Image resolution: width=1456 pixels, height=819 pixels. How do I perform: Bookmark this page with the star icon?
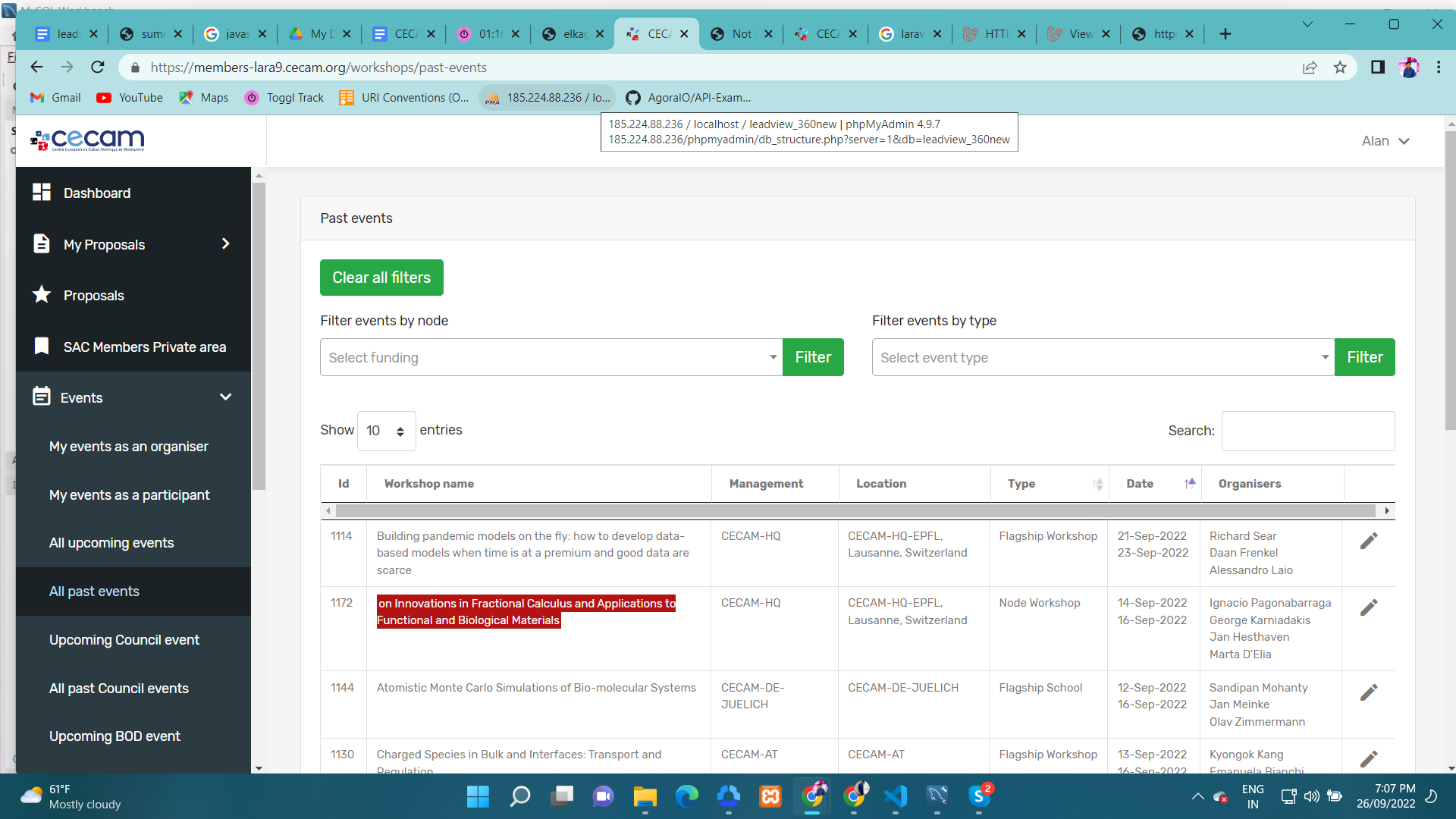tap(1340, 67)
